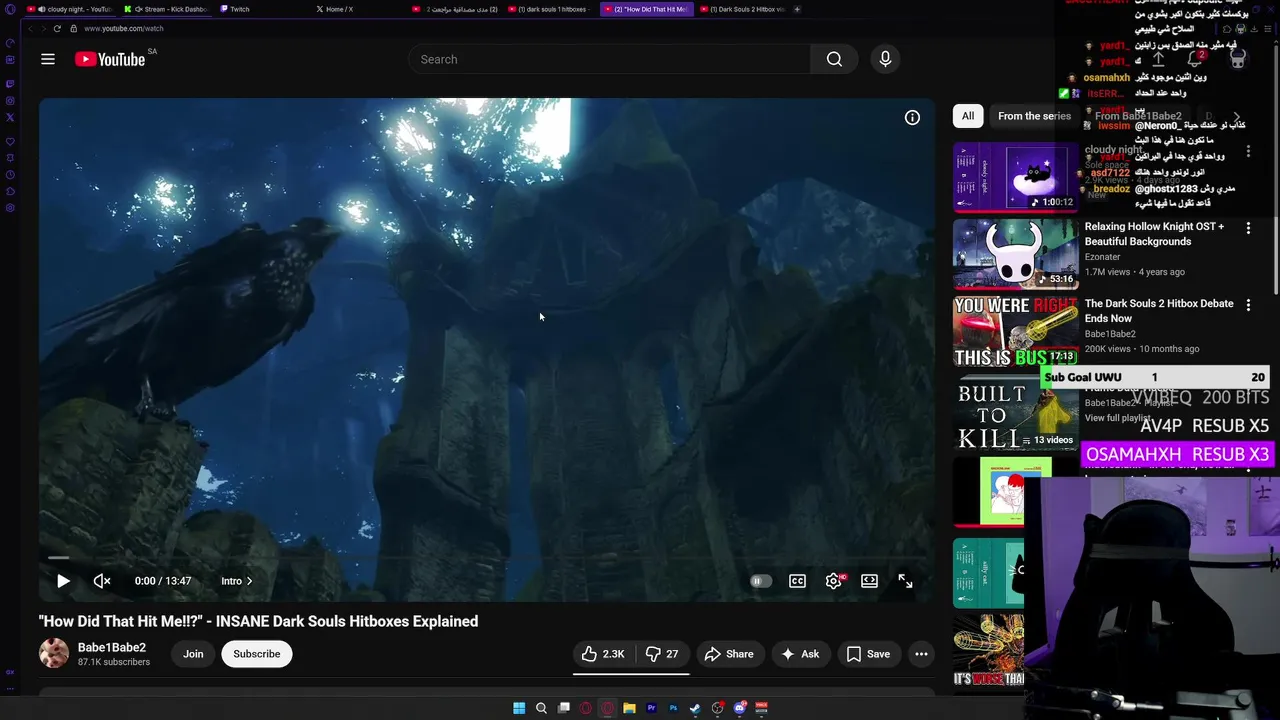Open Steam from taskbar
The image size is (1280, 720).
pyautogui.click(x=695, y=708)
